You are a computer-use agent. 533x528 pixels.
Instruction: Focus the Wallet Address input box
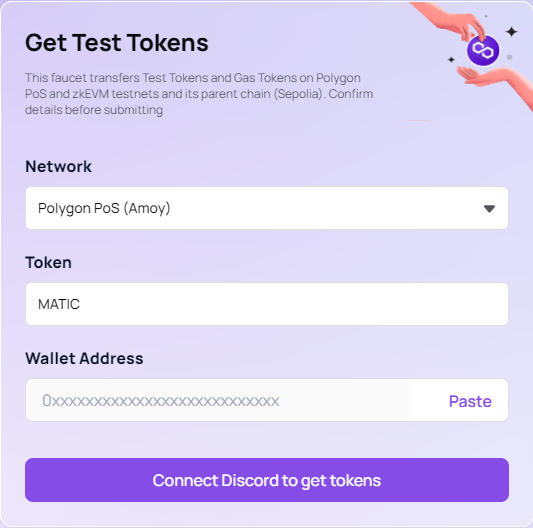click(219, 400)
